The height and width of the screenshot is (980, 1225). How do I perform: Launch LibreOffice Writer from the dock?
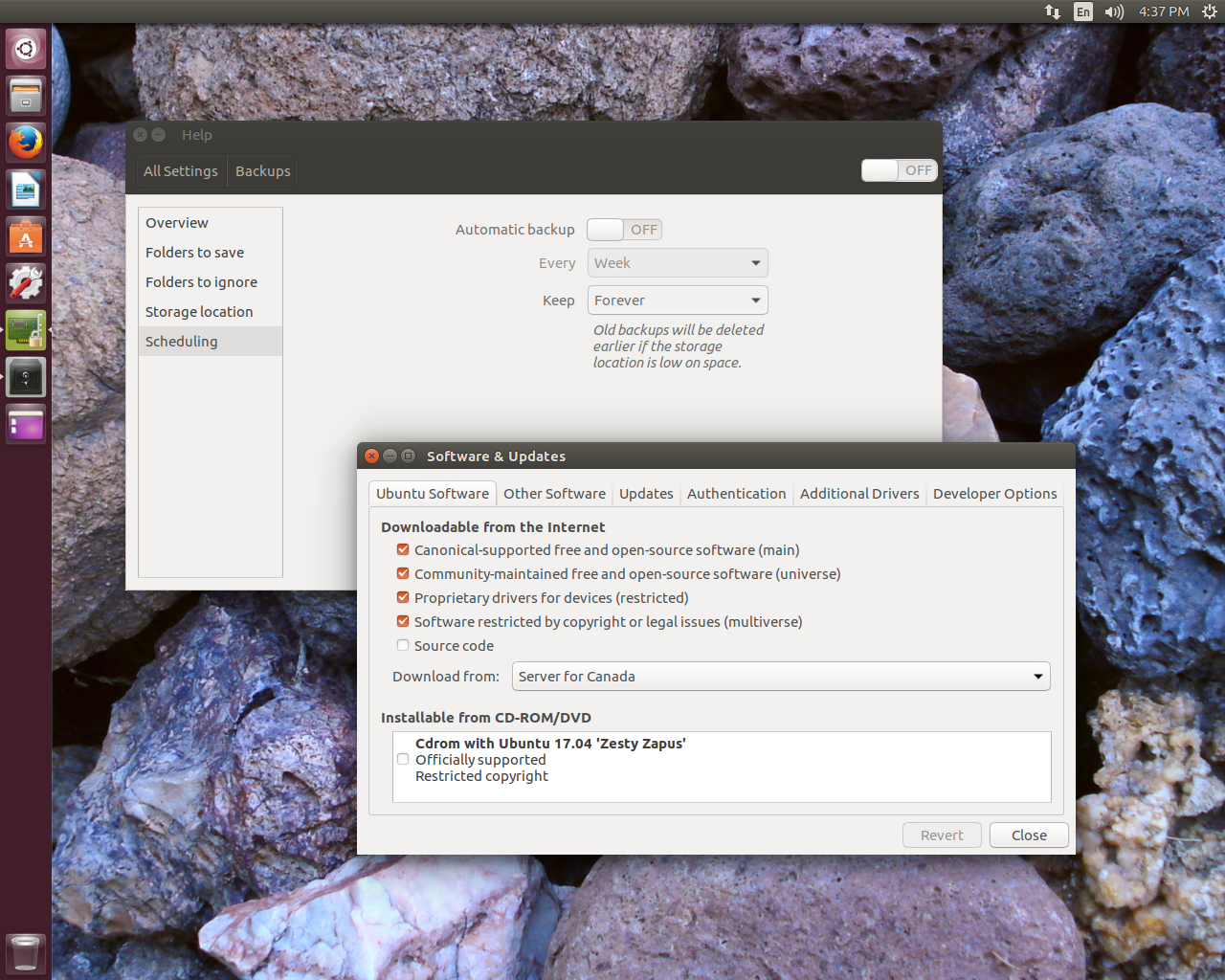pyautogui.click(x=26, y=189)
